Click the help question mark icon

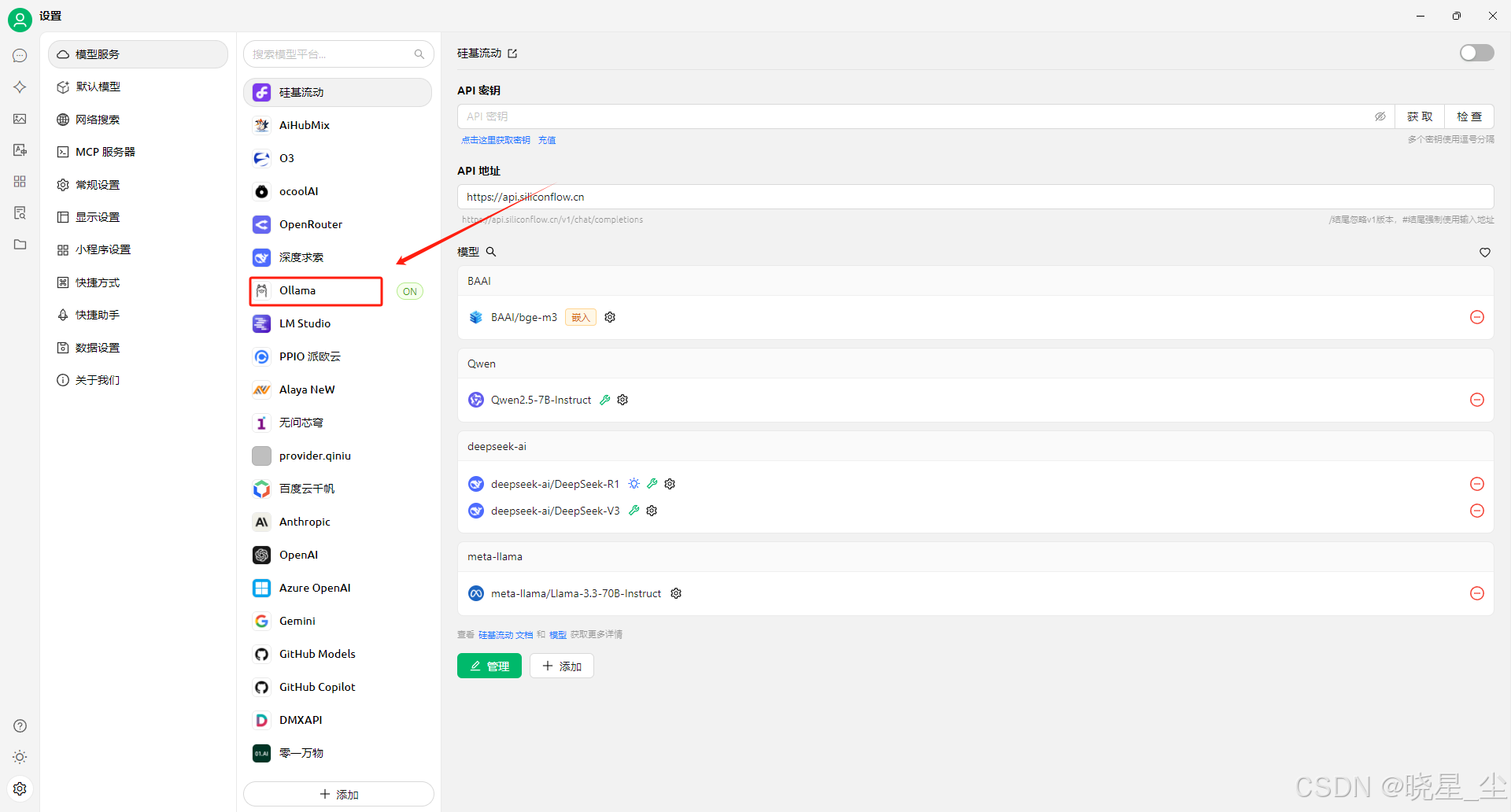pyautogui.click(x=20, y=726)
